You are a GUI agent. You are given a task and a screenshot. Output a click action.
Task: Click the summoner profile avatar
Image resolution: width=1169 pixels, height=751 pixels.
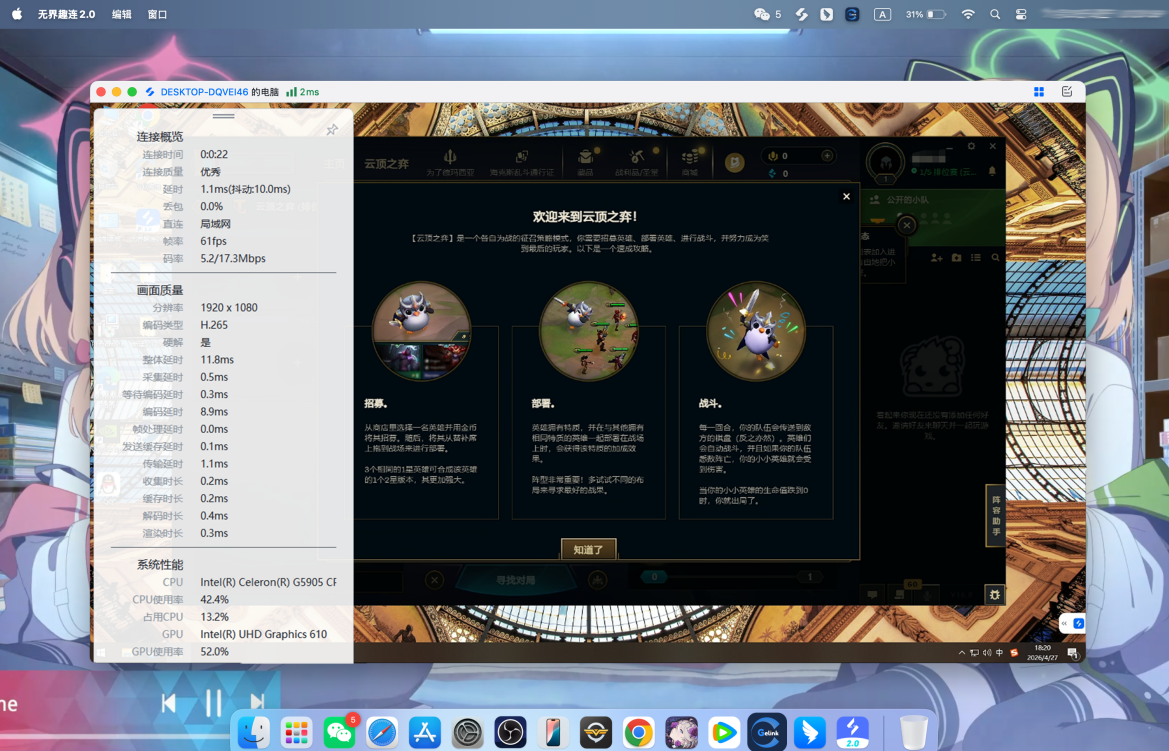coord(886,162)
